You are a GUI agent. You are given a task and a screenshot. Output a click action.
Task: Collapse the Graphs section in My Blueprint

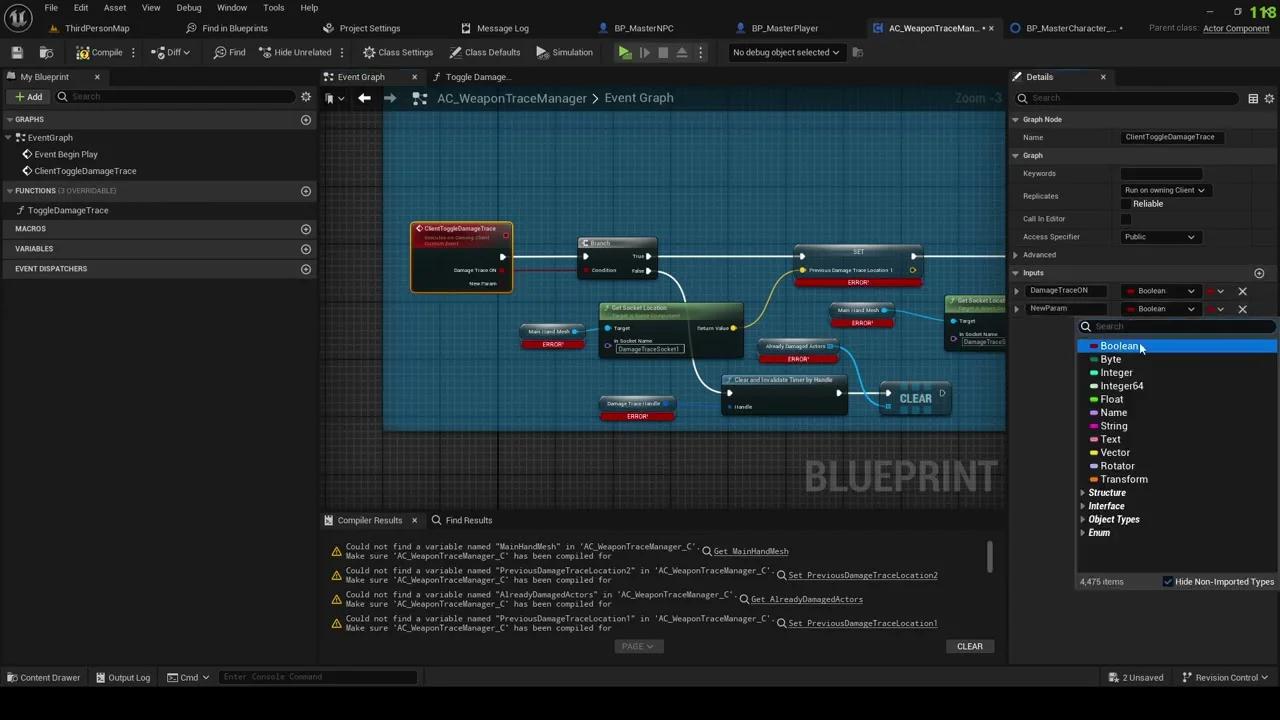(8, 119)
